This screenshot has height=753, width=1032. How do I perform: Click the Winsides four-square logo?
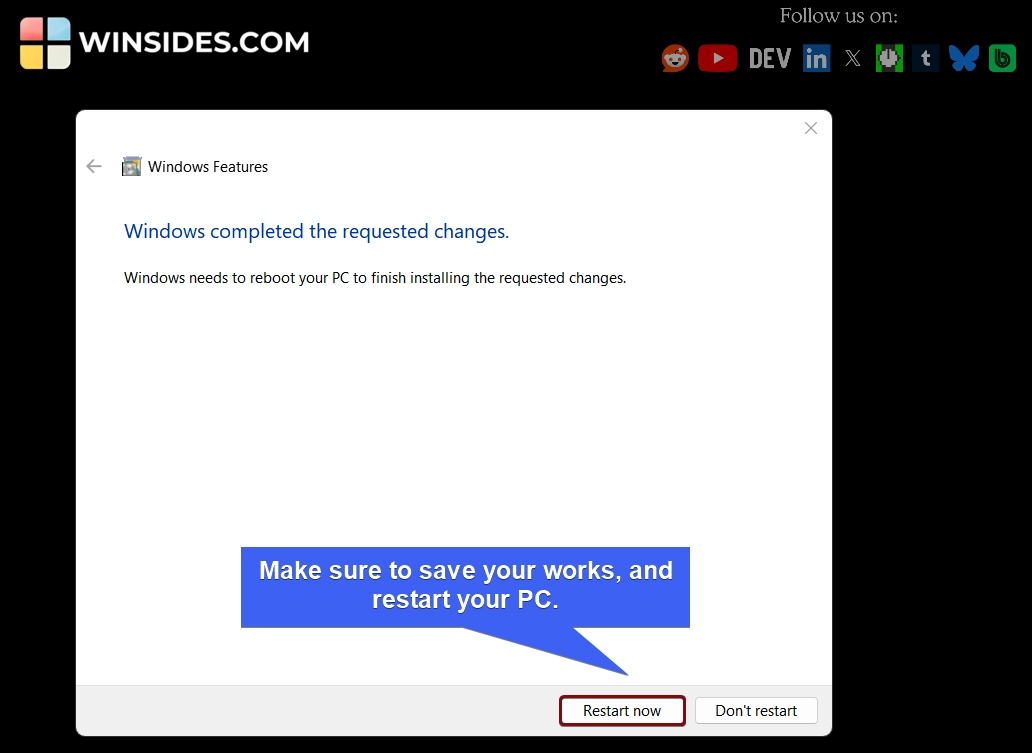coord(45,43)
